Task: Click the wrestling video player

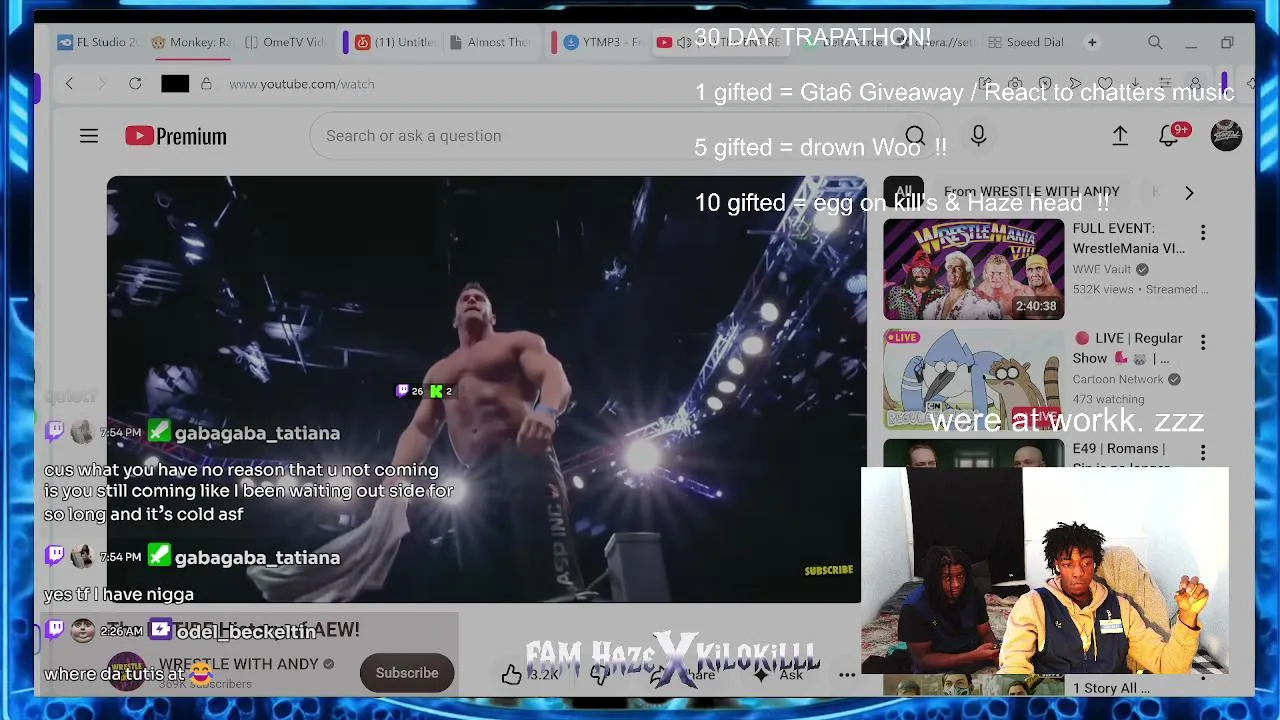Action: click(487, 390)
